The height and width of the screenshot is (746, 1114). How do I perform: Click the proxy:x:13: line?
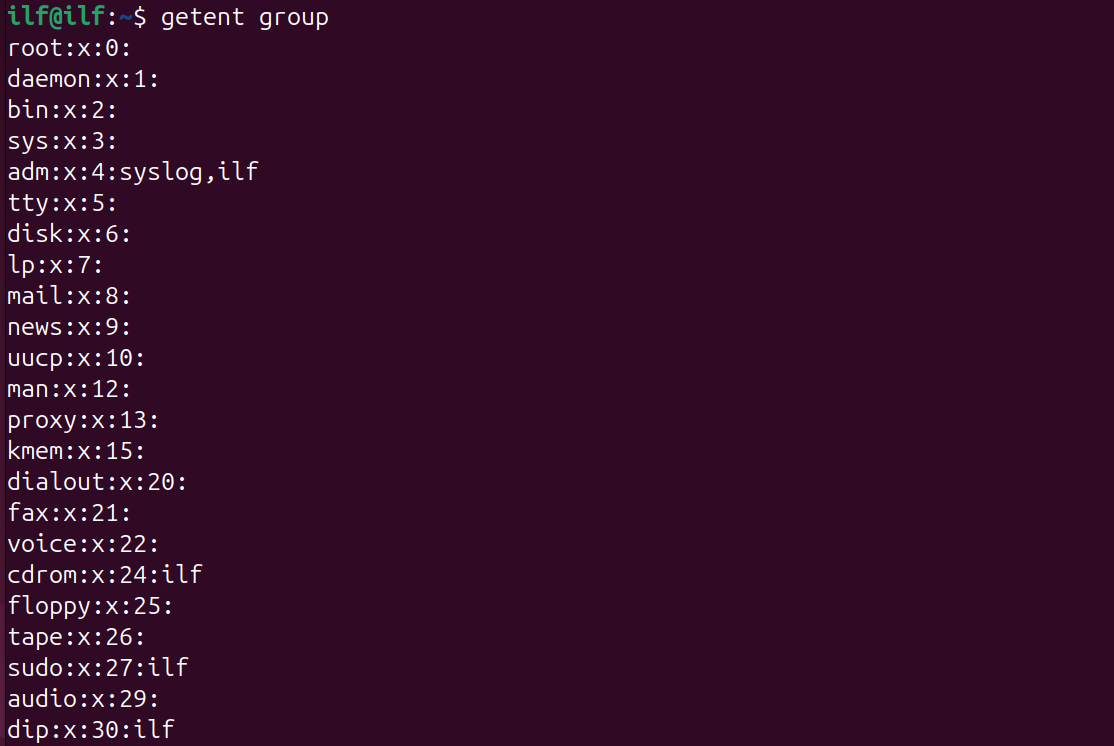[x=83, y=420]
